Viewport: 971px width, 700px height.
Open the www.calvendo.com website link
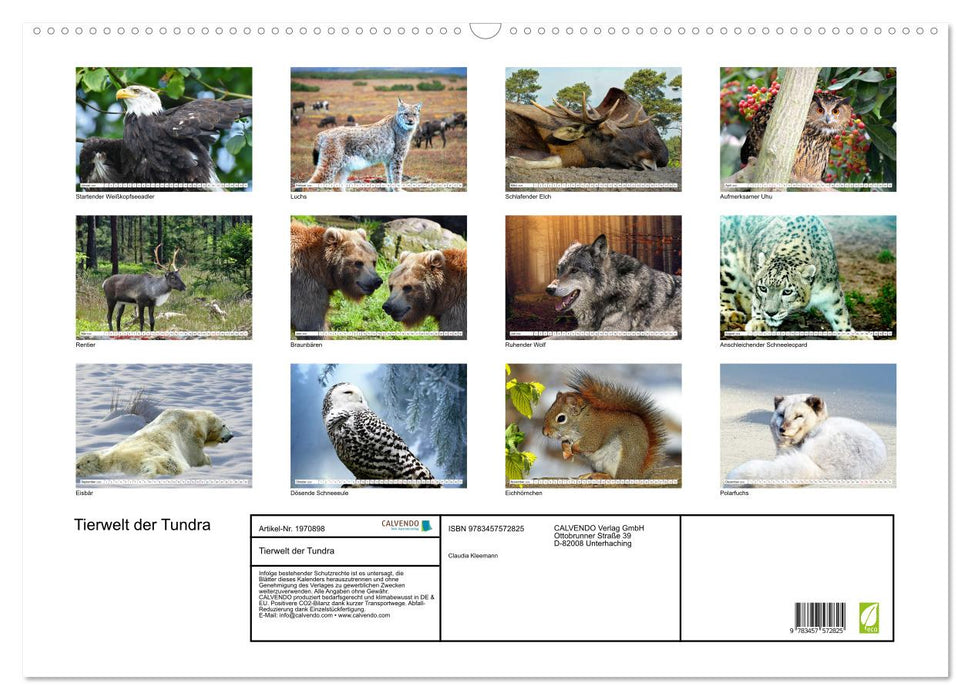(x=365, y=615)
